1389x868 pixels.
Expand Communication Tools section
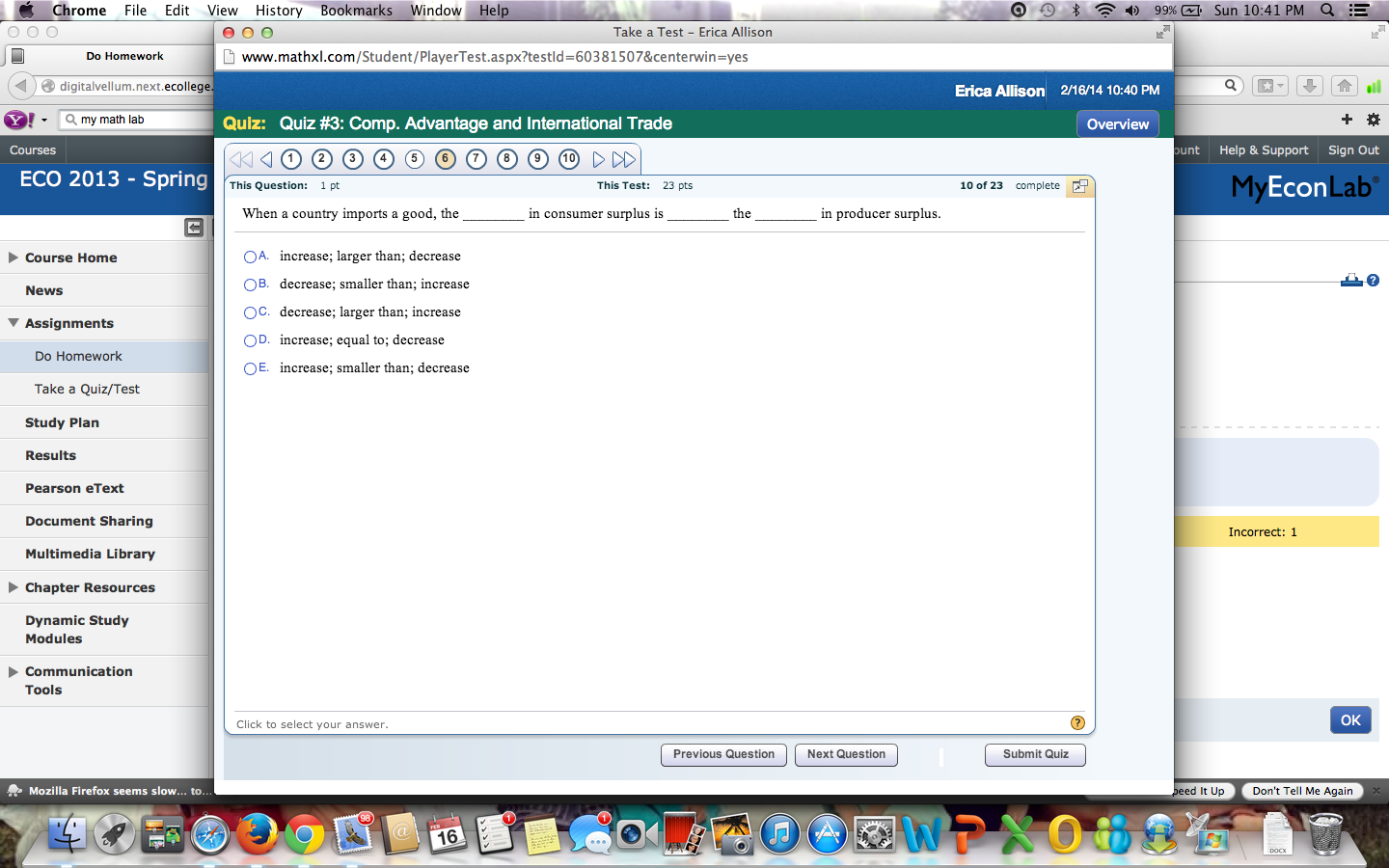pos(14,671)
